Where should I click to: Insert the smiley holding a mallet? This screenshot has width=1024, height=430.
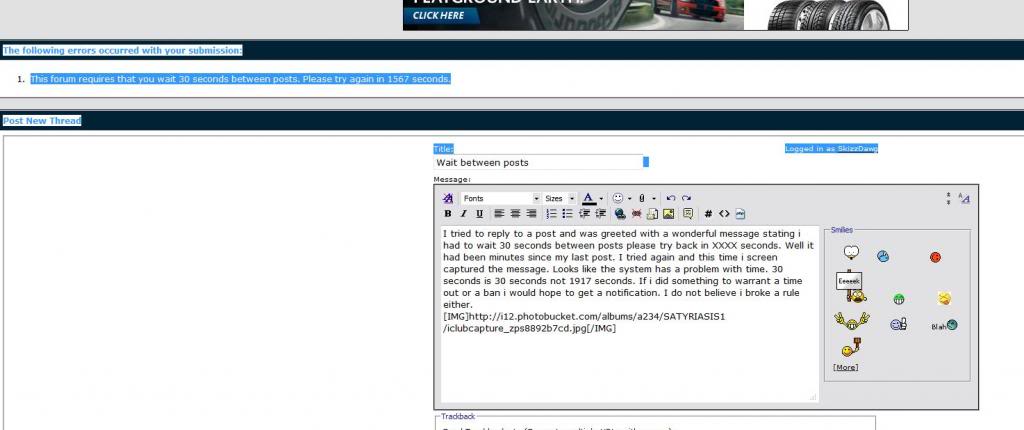pos(851,347)
